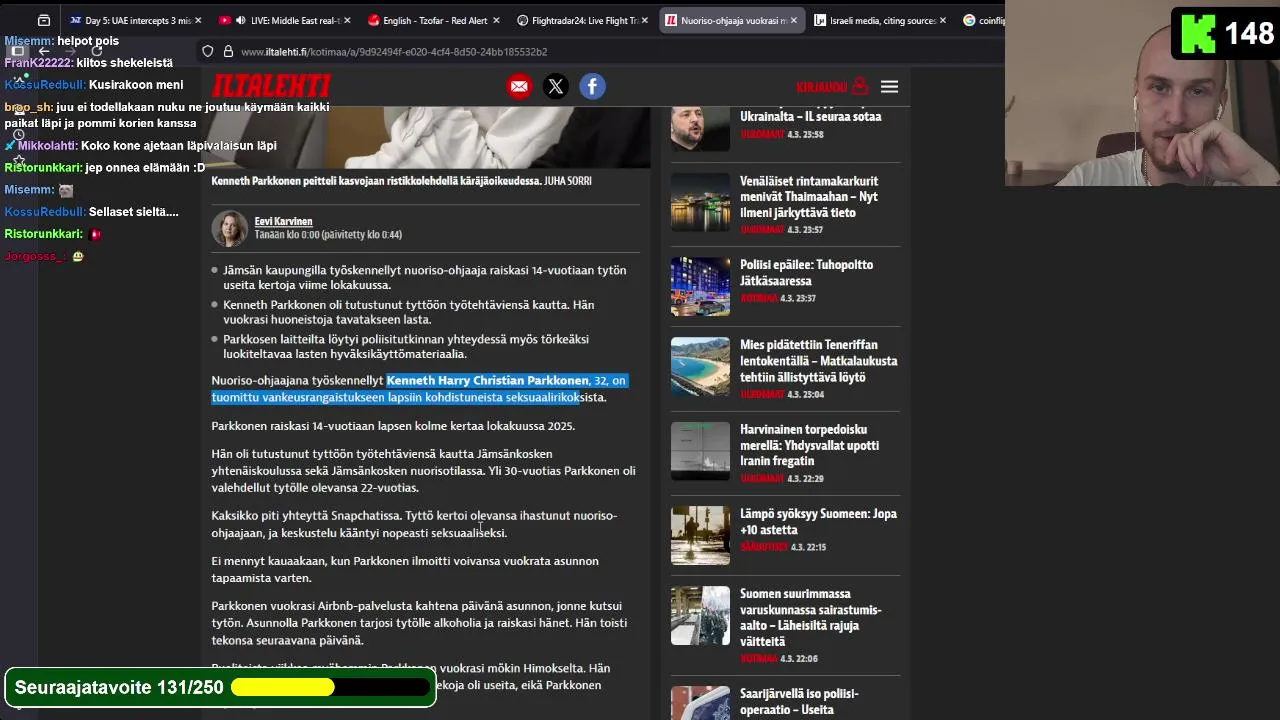Click chat username KossuRedbull 'Kusirakoon meni'

point(44,85)
